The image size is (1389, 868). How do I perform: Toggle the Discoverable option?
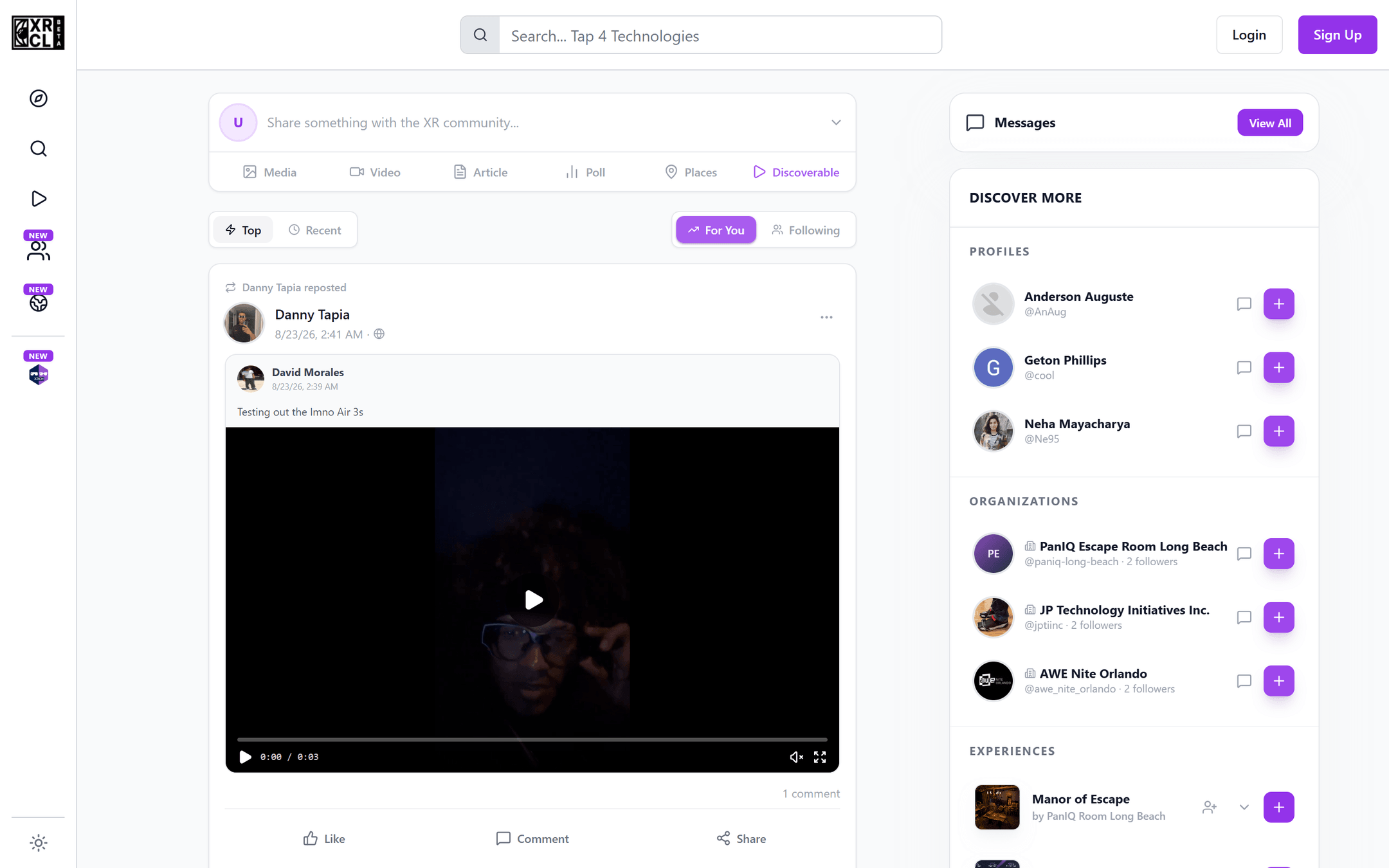click(796, 172)
